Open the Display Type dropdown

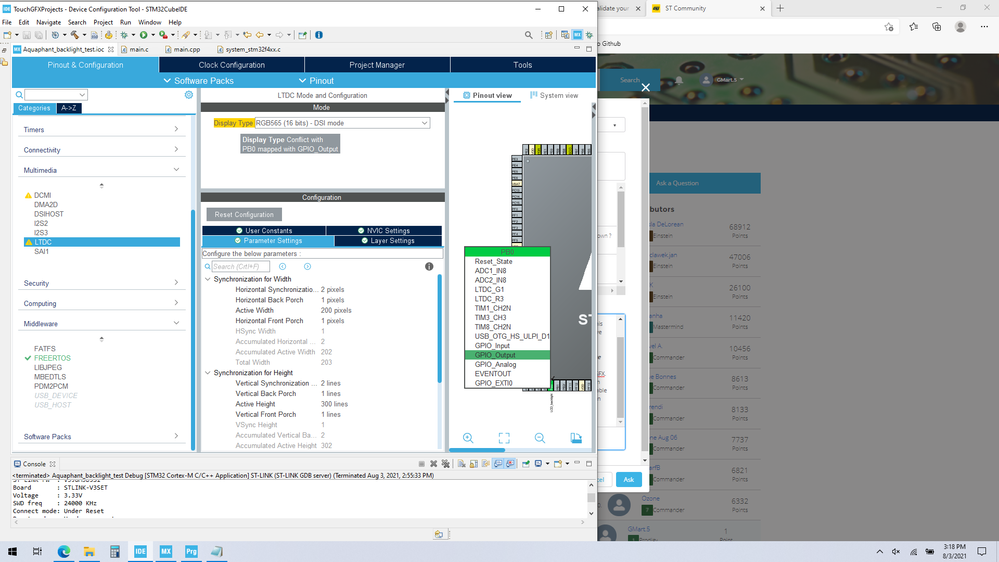[342, 123]
